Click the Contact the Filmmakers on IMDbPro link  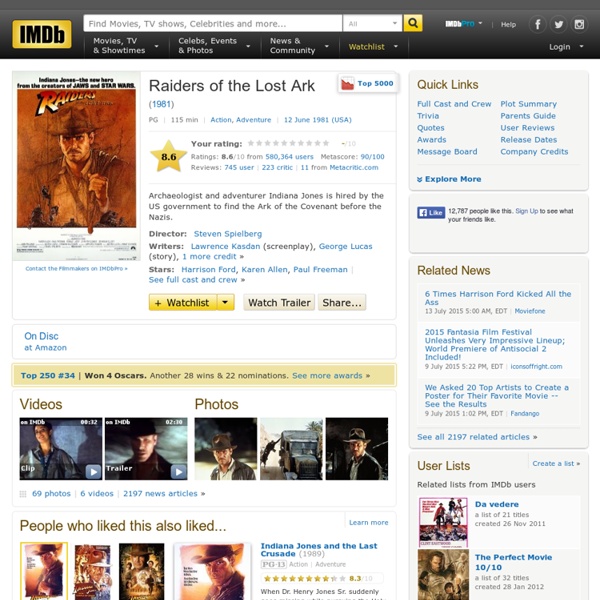point(76,269)
